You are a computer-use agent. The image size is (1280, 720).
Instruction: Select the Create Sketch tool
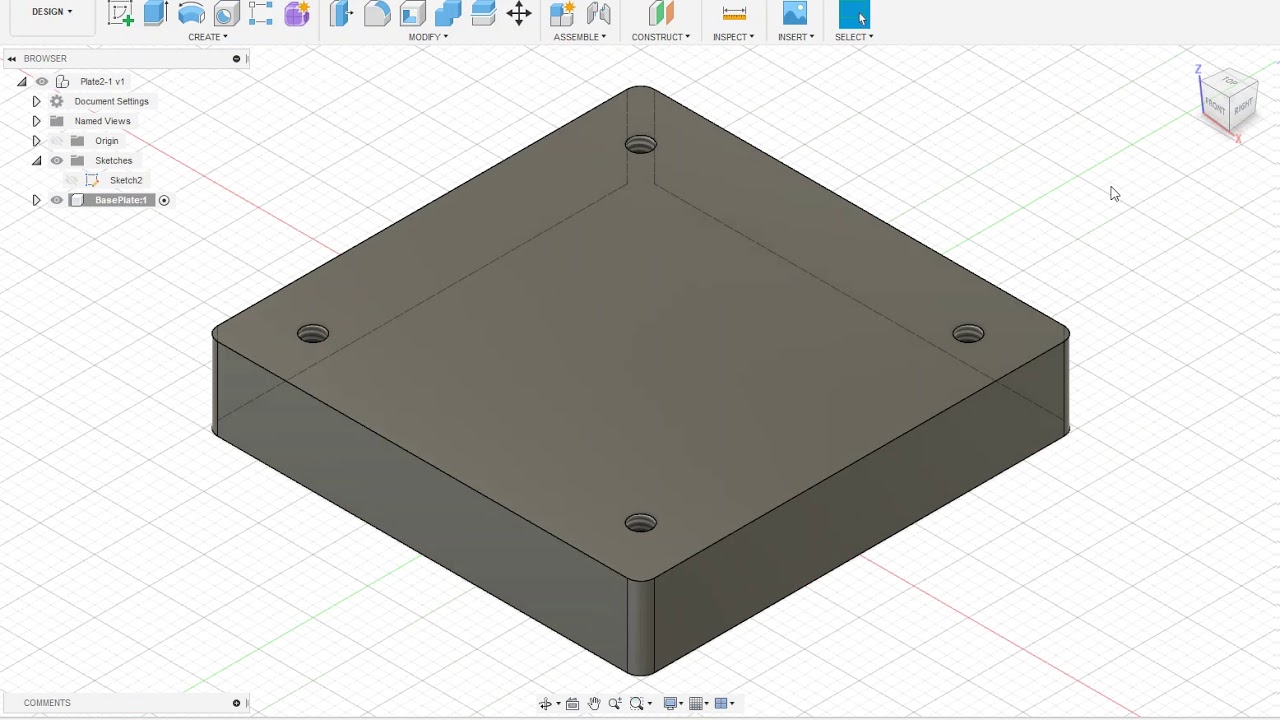[x=121, y=13]
